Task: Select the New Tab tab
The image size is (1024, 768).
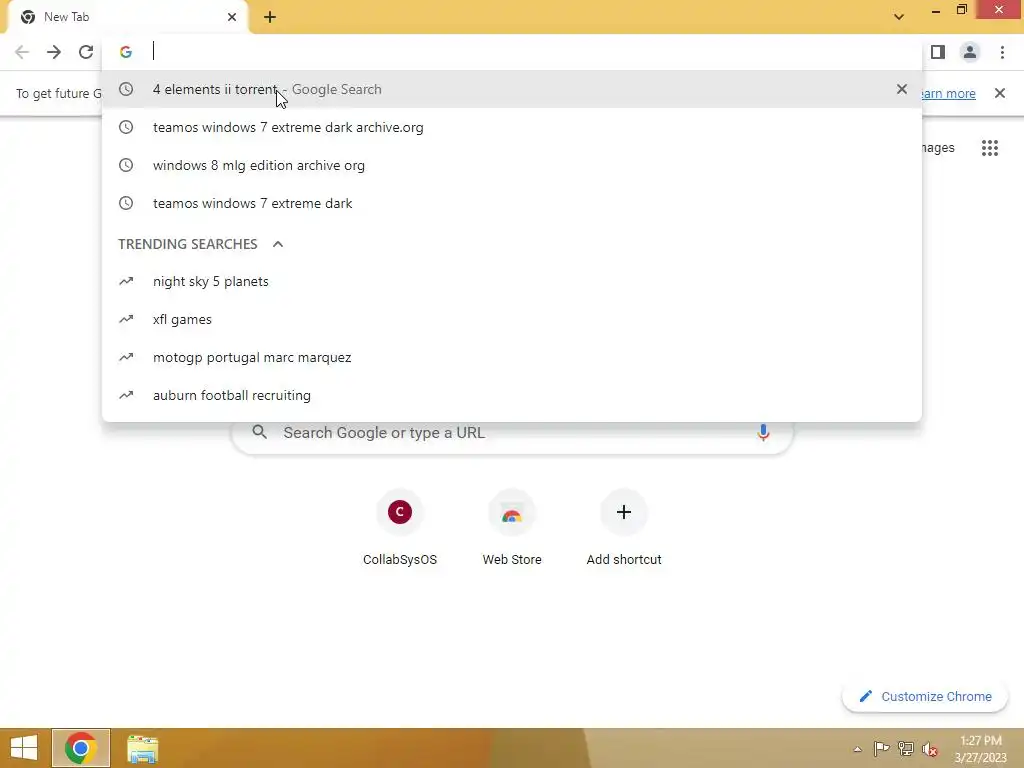Action: [x=127, y=17]
